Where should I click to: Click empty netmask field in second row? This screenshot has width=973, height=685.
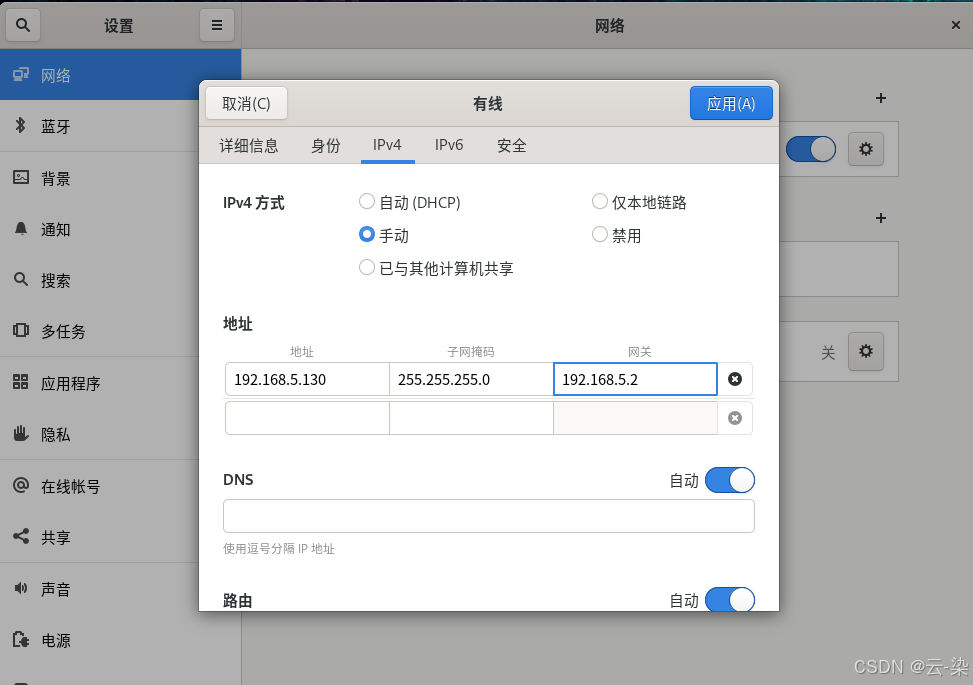471,418
